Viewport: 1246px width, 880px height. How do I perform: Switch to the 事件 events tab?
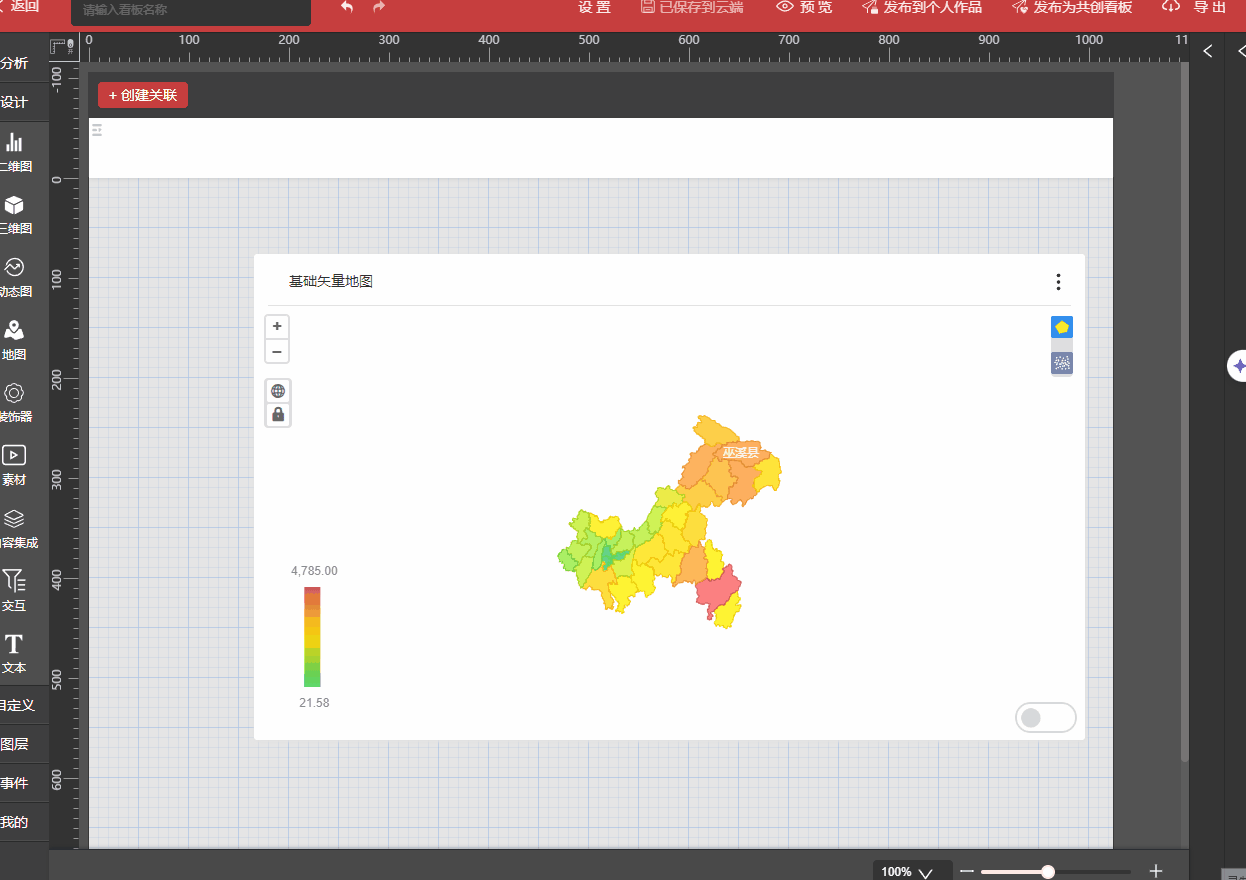click(14, 783)
